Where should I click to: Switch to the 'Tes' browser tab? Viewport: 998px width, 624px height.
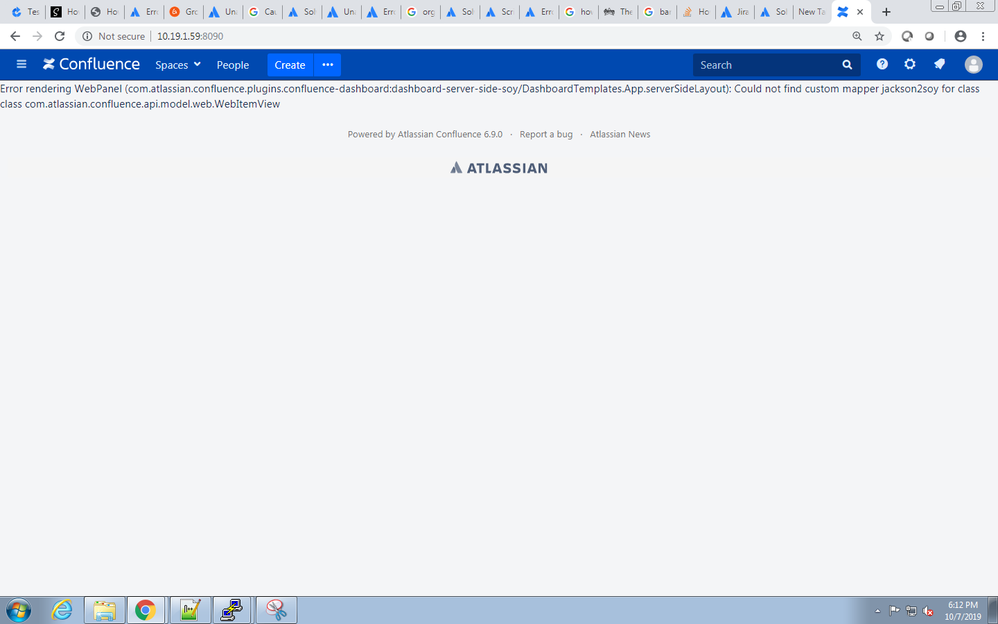pos(25,11)
